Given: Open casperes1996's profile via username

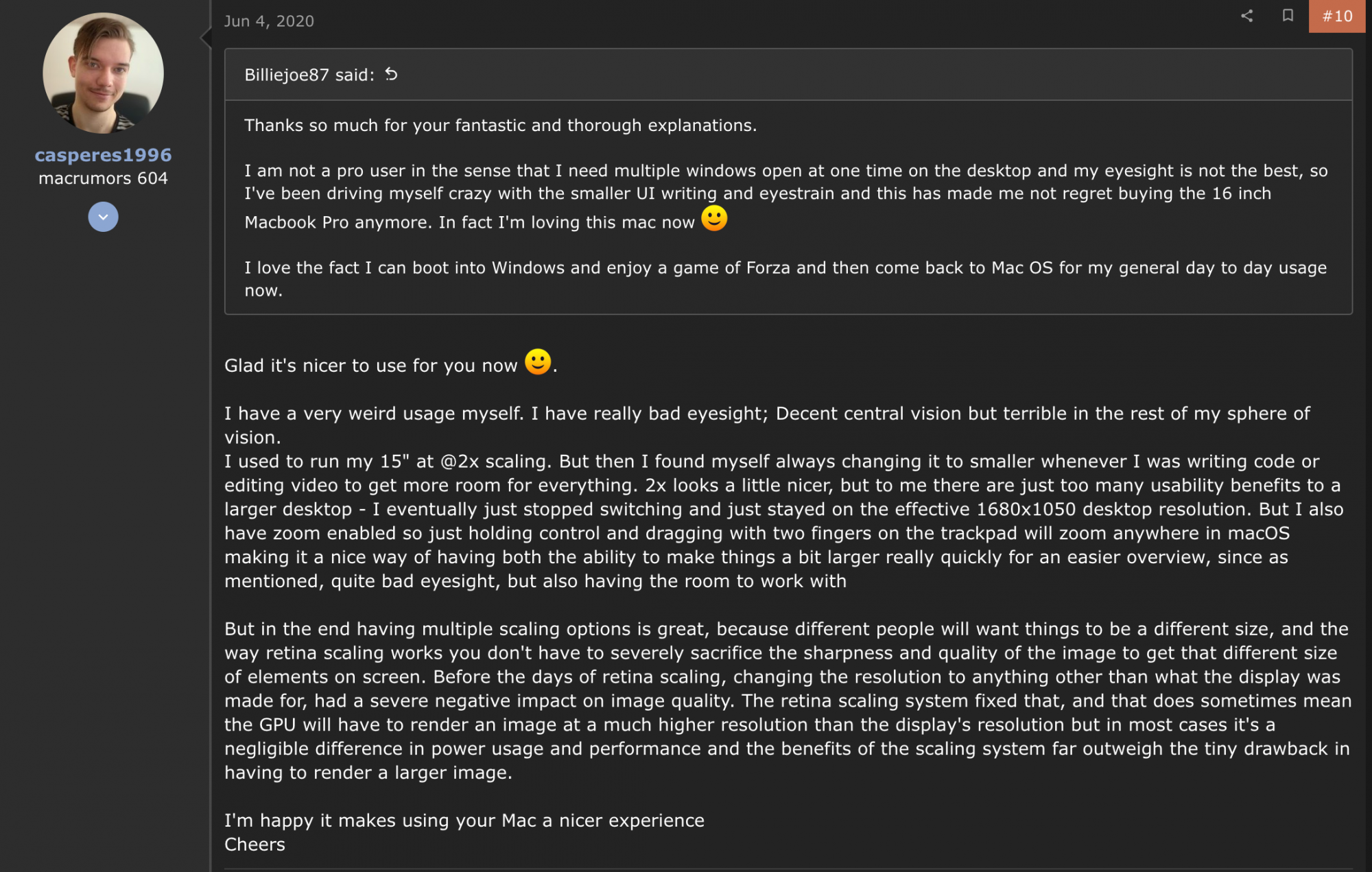Looking at the screenshot, I should (103, 155).
